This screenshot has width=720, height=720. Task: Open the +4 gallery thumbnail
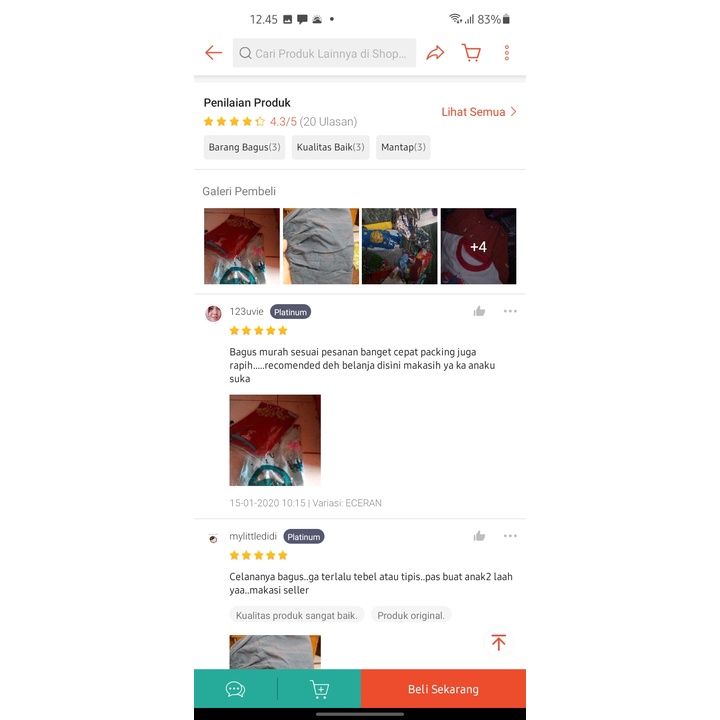(478, 246)
